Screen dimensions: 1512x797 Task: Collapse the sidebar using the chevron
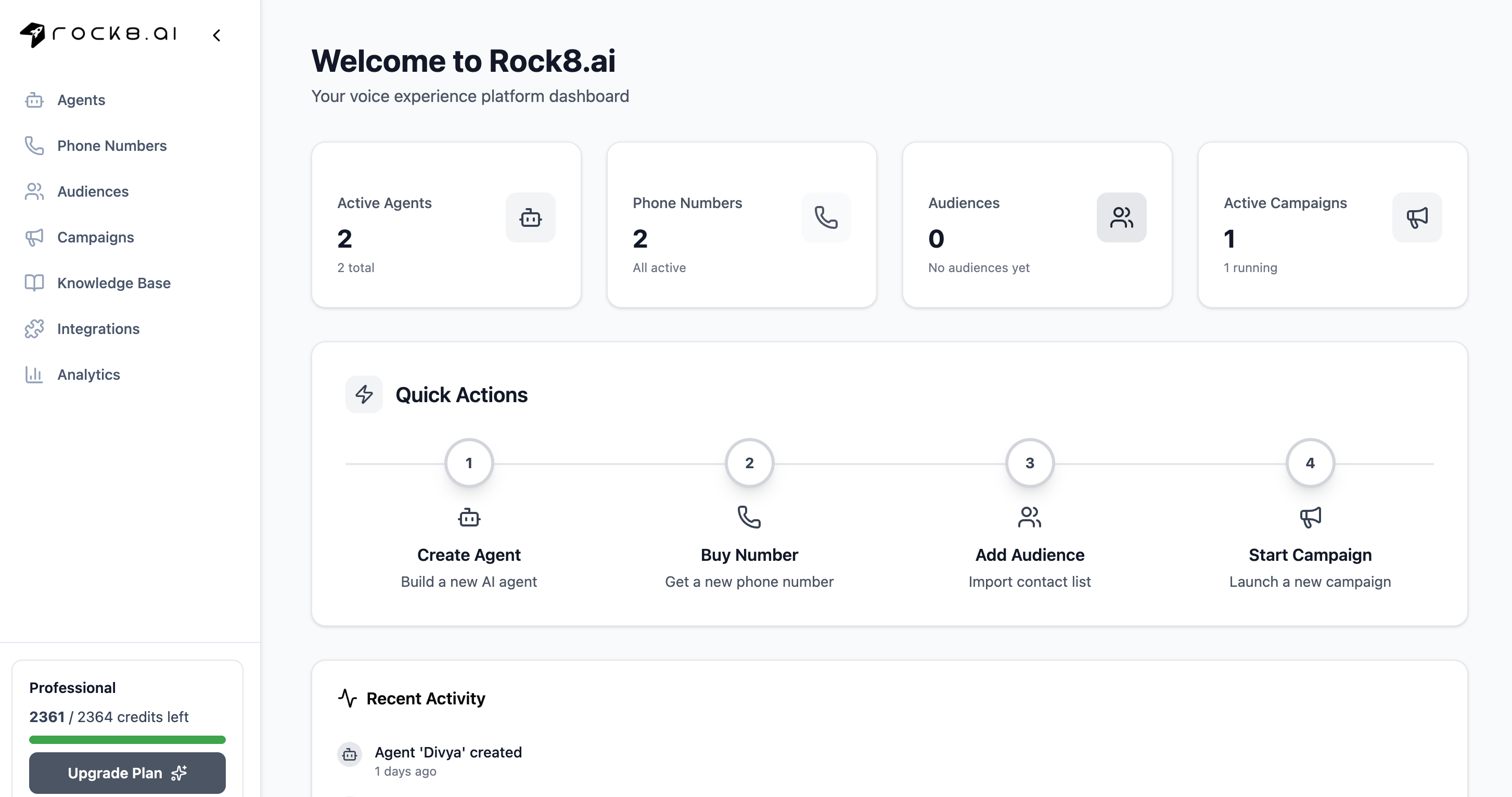click(x=216, y=35)
